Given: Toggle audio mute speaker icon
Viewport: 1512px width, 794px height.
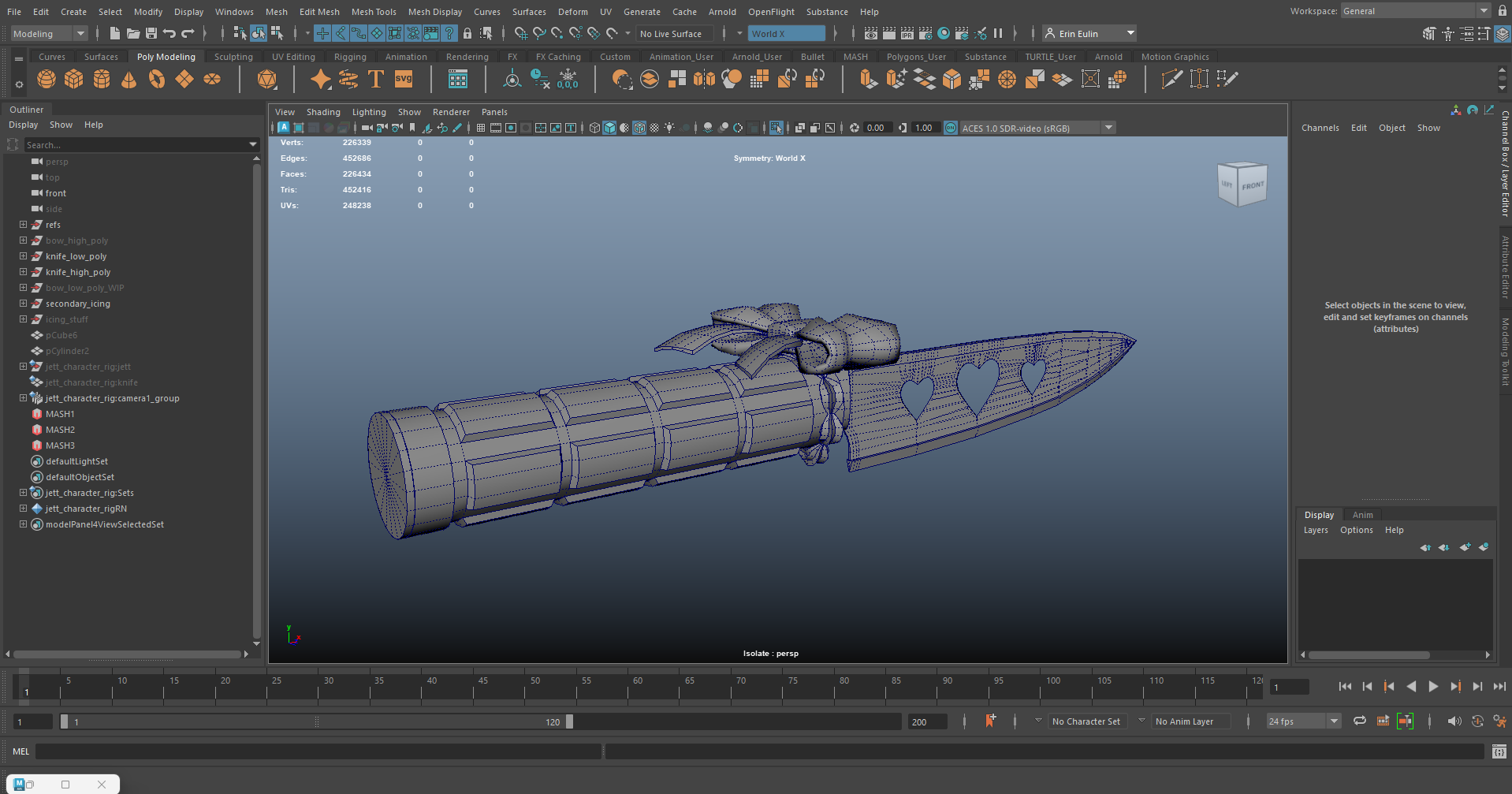Looking at the screenshot, I should coord(1454,721).
